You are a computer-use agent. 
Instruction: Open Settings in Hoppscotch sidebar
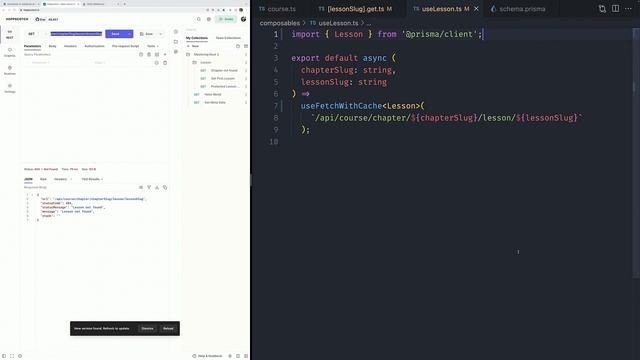10,88
